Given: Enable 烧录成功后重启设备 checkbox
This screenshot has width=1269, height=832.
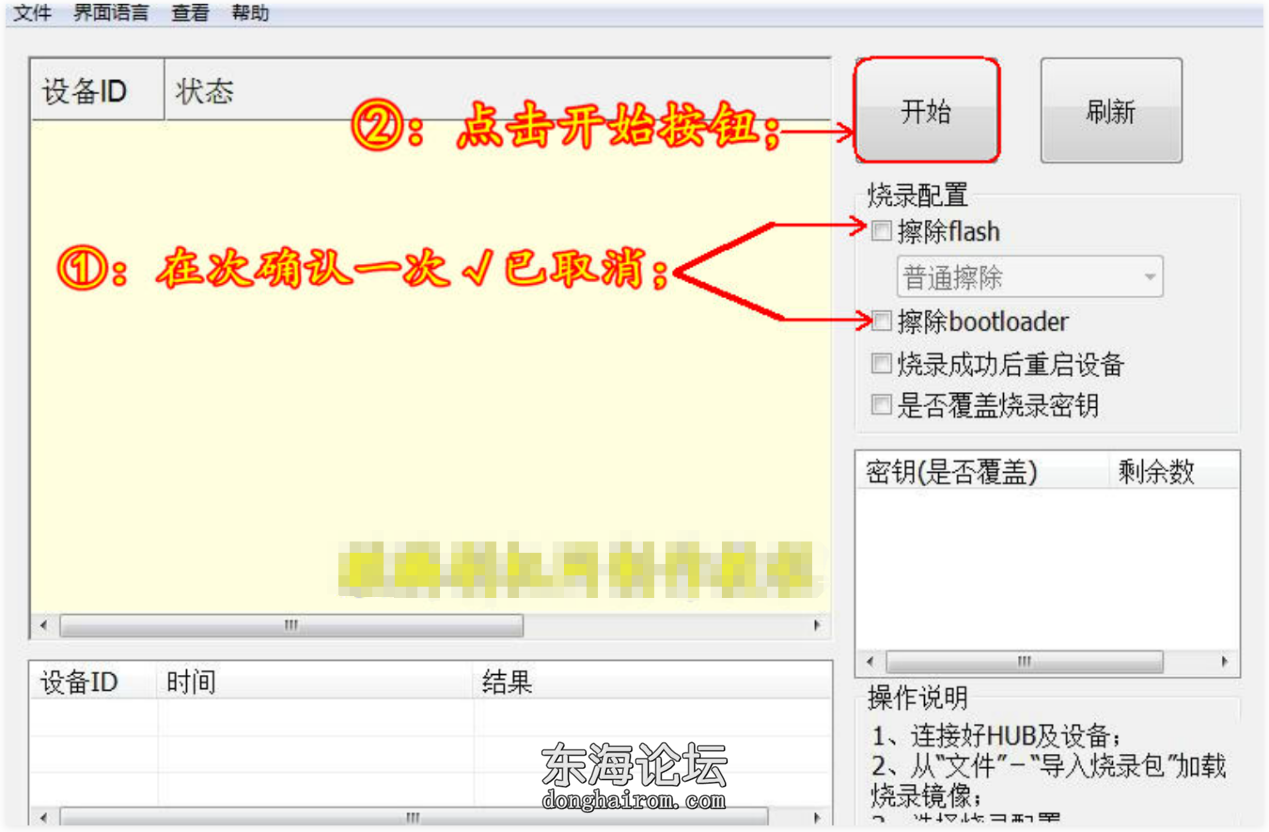Looking at the screenshot, I should [881, 364].
